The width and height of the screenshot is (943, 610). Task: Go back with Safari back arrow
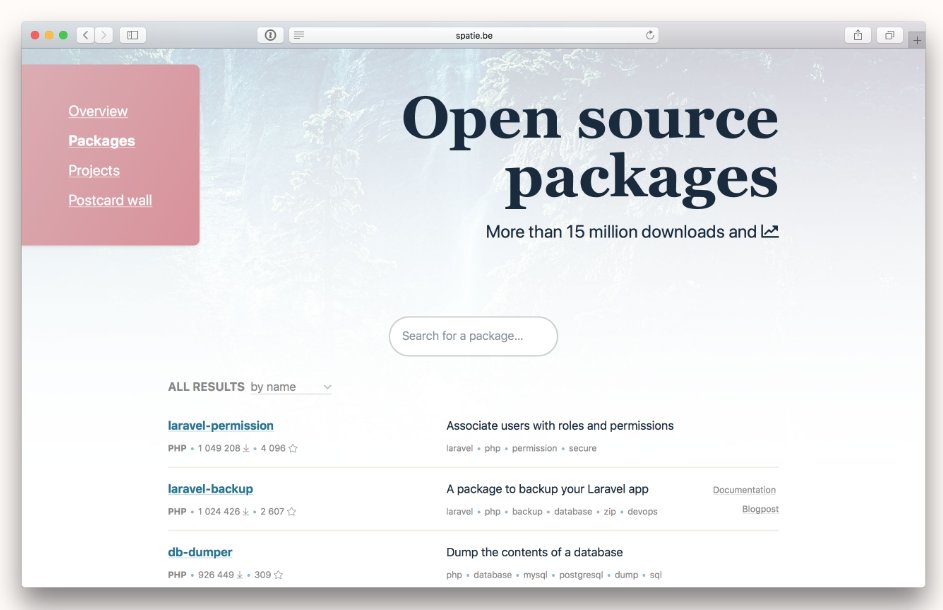tap(85, 35)
